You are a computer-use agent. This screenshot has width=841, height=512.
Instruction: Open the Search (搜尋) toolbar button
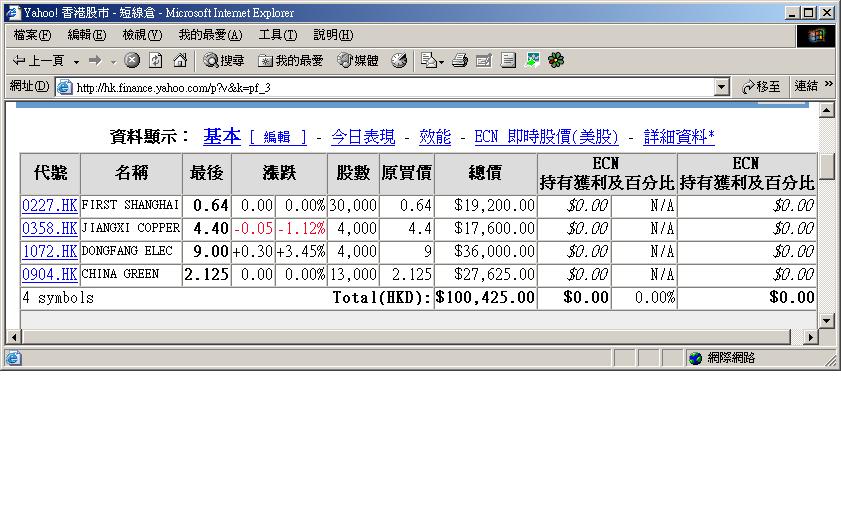tap(224, 61)
